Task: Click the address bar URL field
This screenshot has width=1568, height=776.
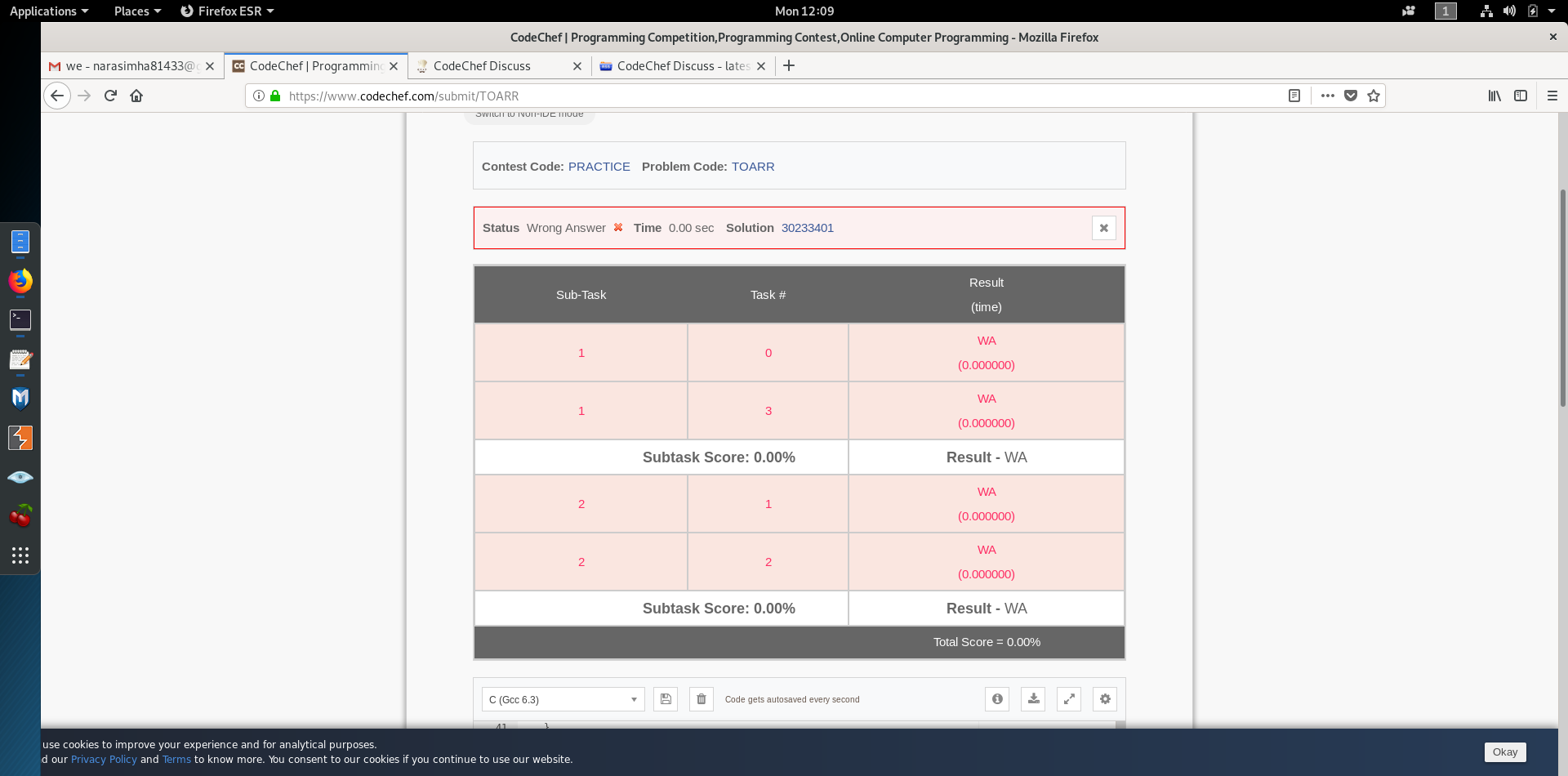Action: (784, 96)
